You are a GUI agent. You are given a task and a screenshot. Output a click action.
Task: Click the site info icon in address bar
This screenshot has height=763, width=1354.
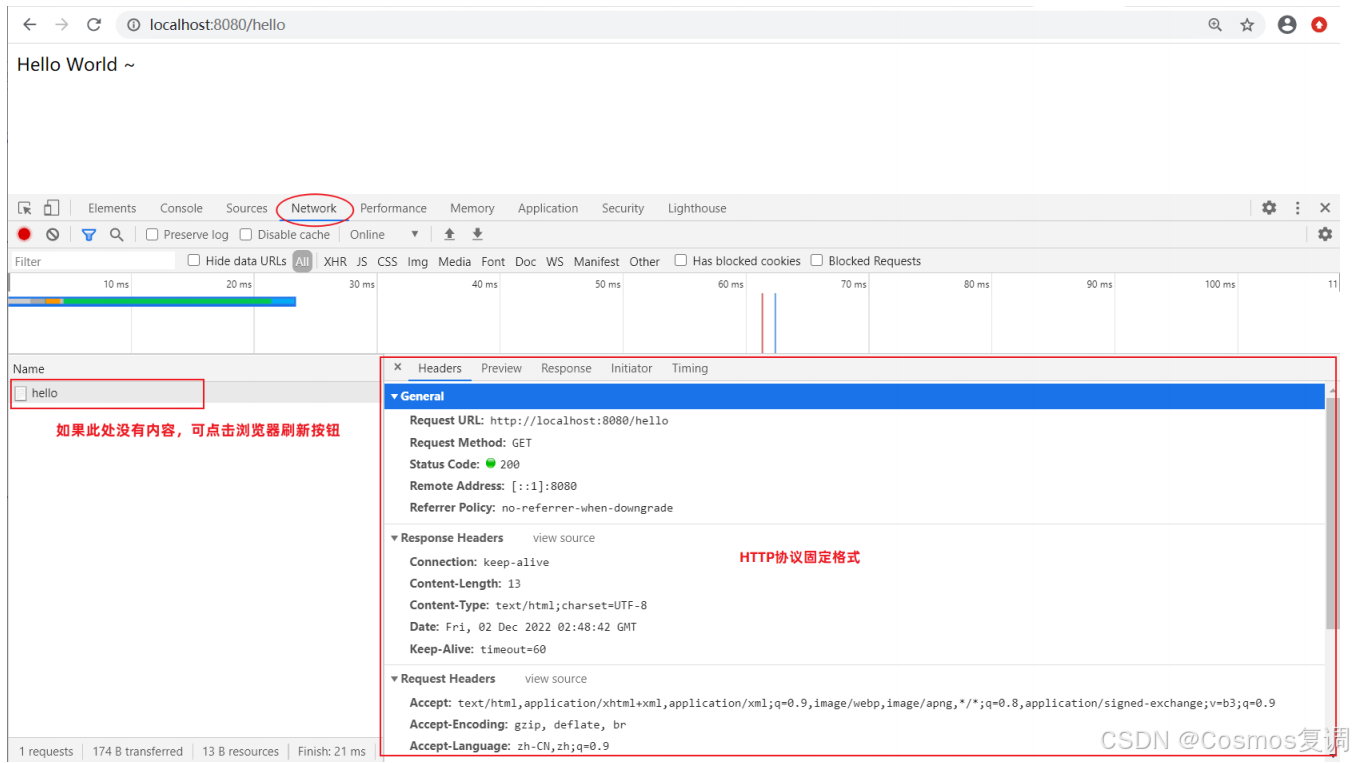[134, 25]
